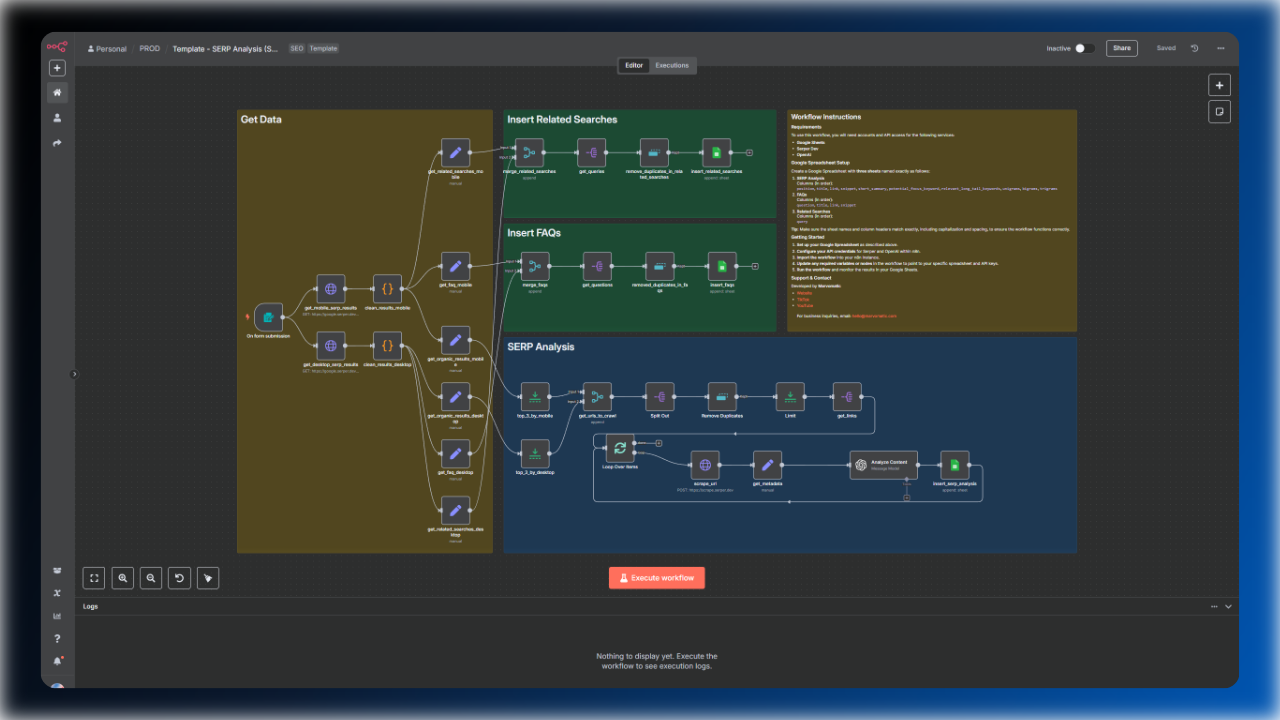
Task: Switch to the Executions tab
Action: point(672,66)
